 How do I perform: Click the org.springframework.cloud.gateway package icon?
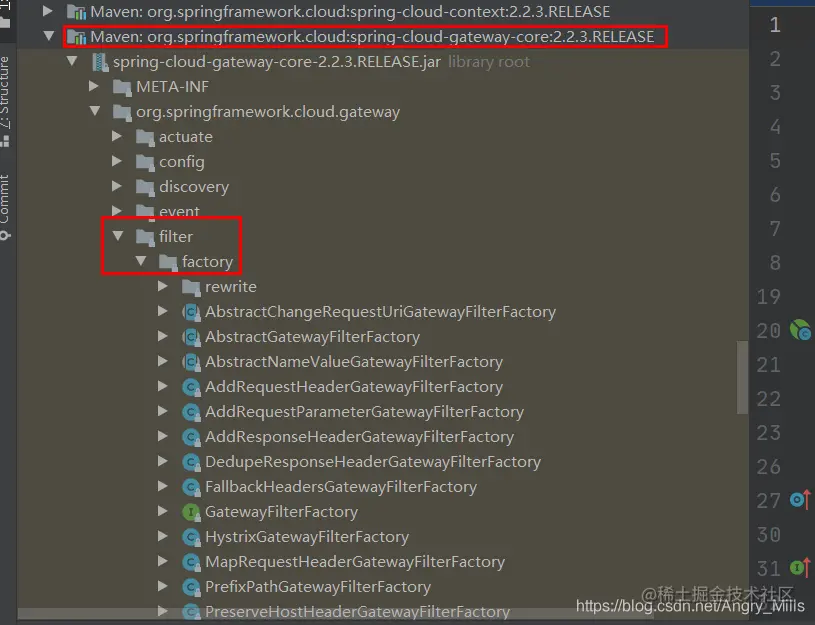click(122, 112)
